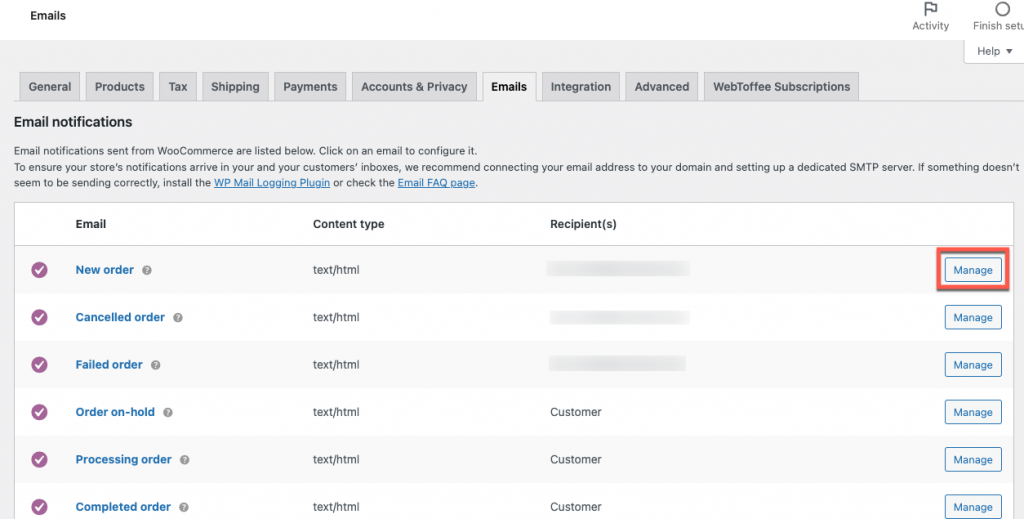This screenshot has width=1024, height=519.
Task: Go to the Payments tab
Action: tap(310, 87)
